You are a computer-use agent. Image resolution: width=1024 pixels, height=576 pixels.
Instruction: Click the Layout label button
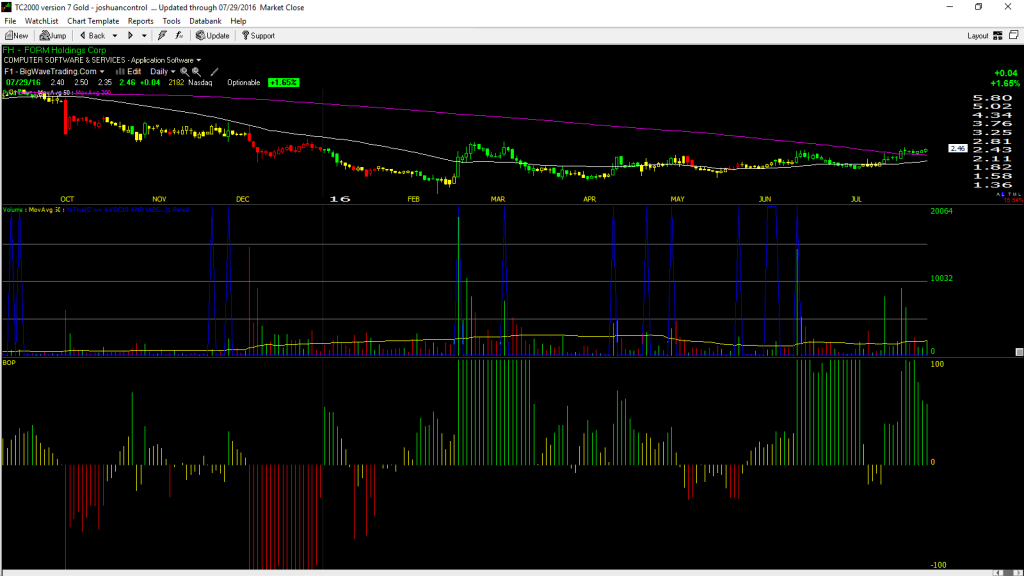[x=977, y=36]
